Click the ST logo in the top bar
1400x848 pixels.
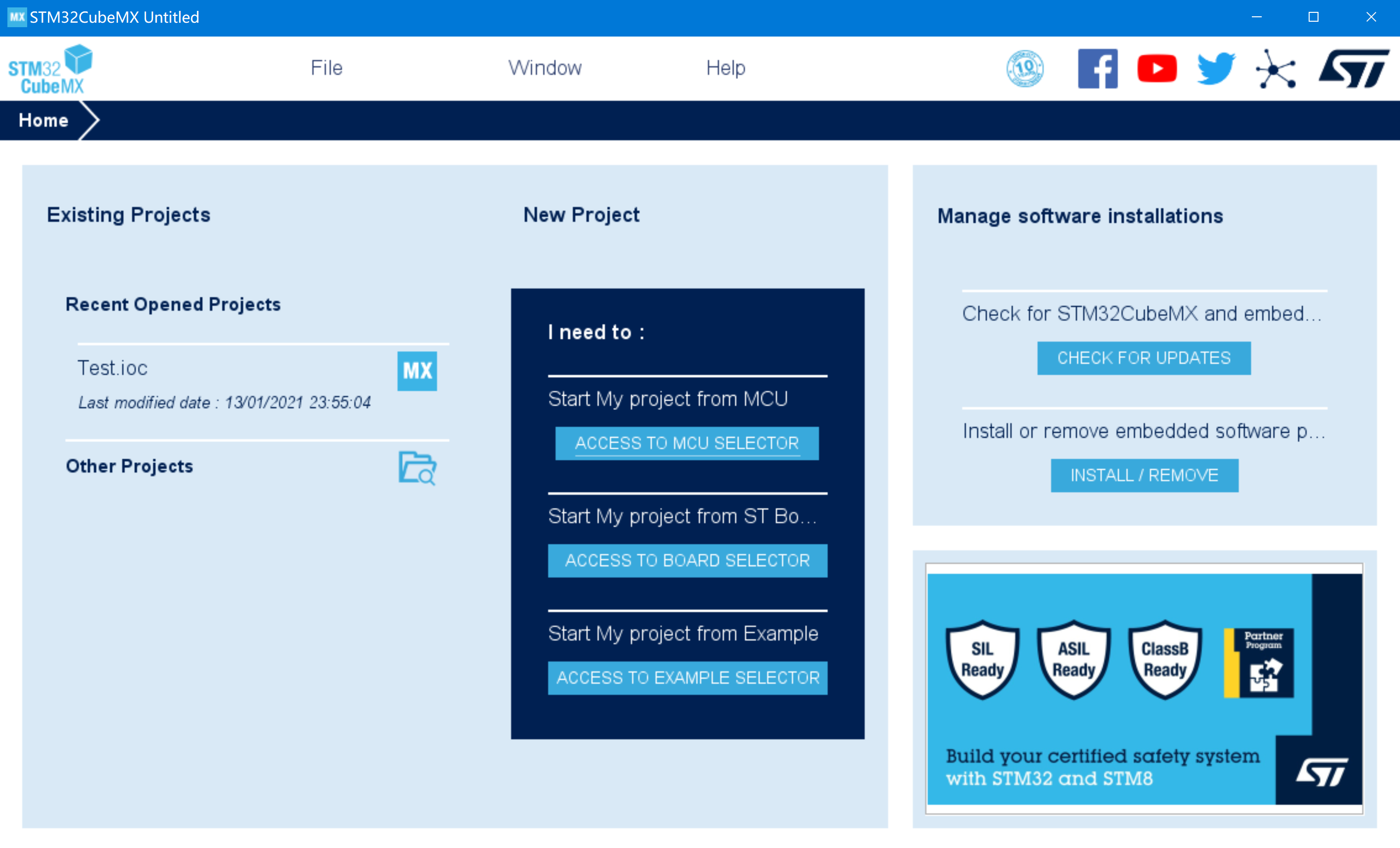[1354, 69]
